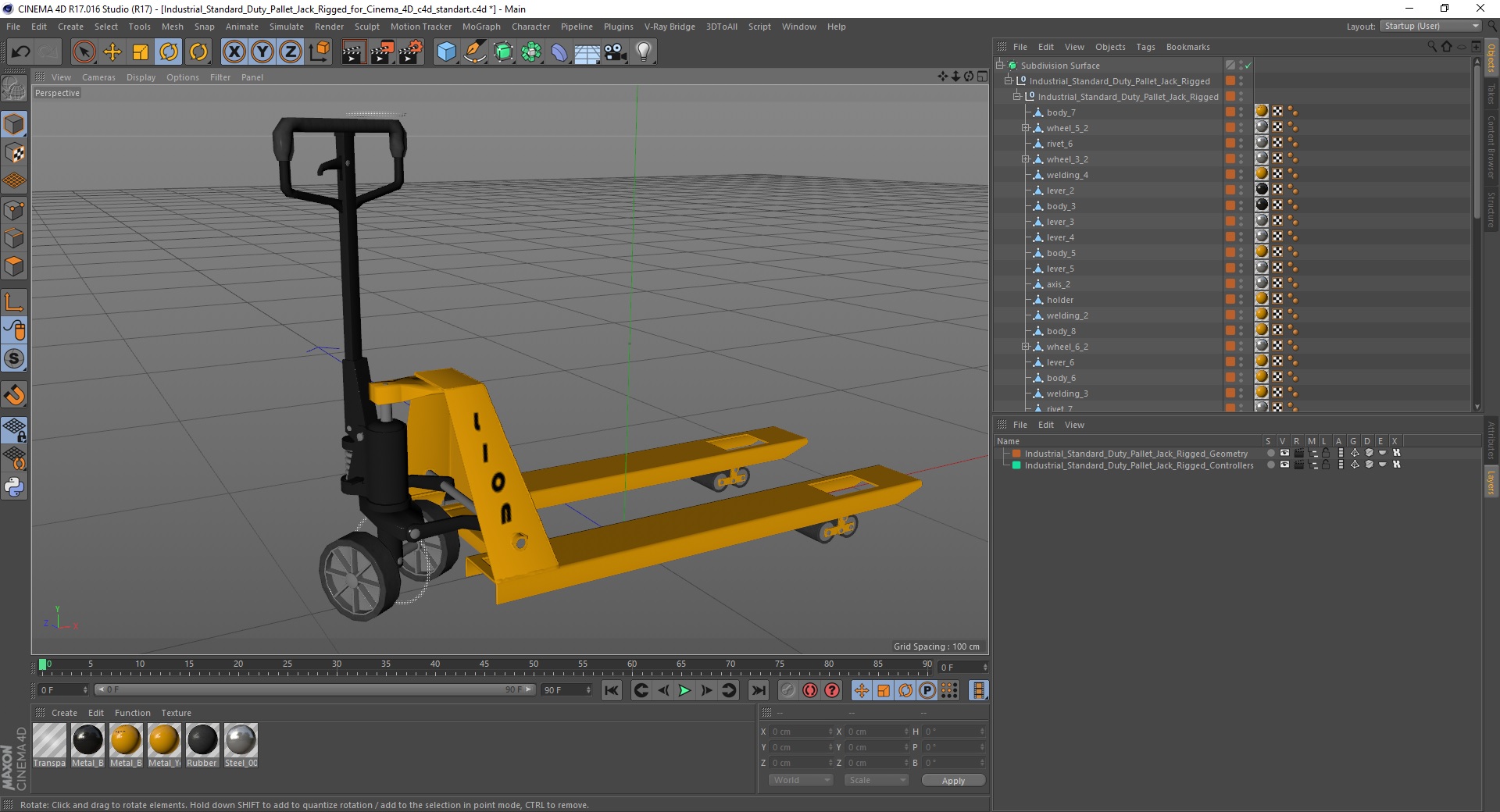Screen dimensions: 1500x812
Task: Add a Cube primitive object
Action: click(x=446, y=52)
